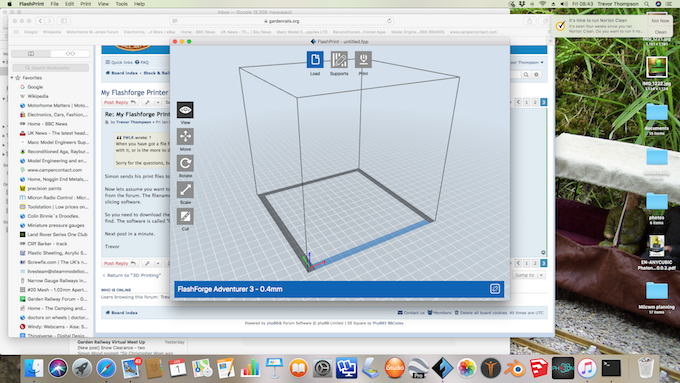Click the Safari forward button

tap(49, 21)
